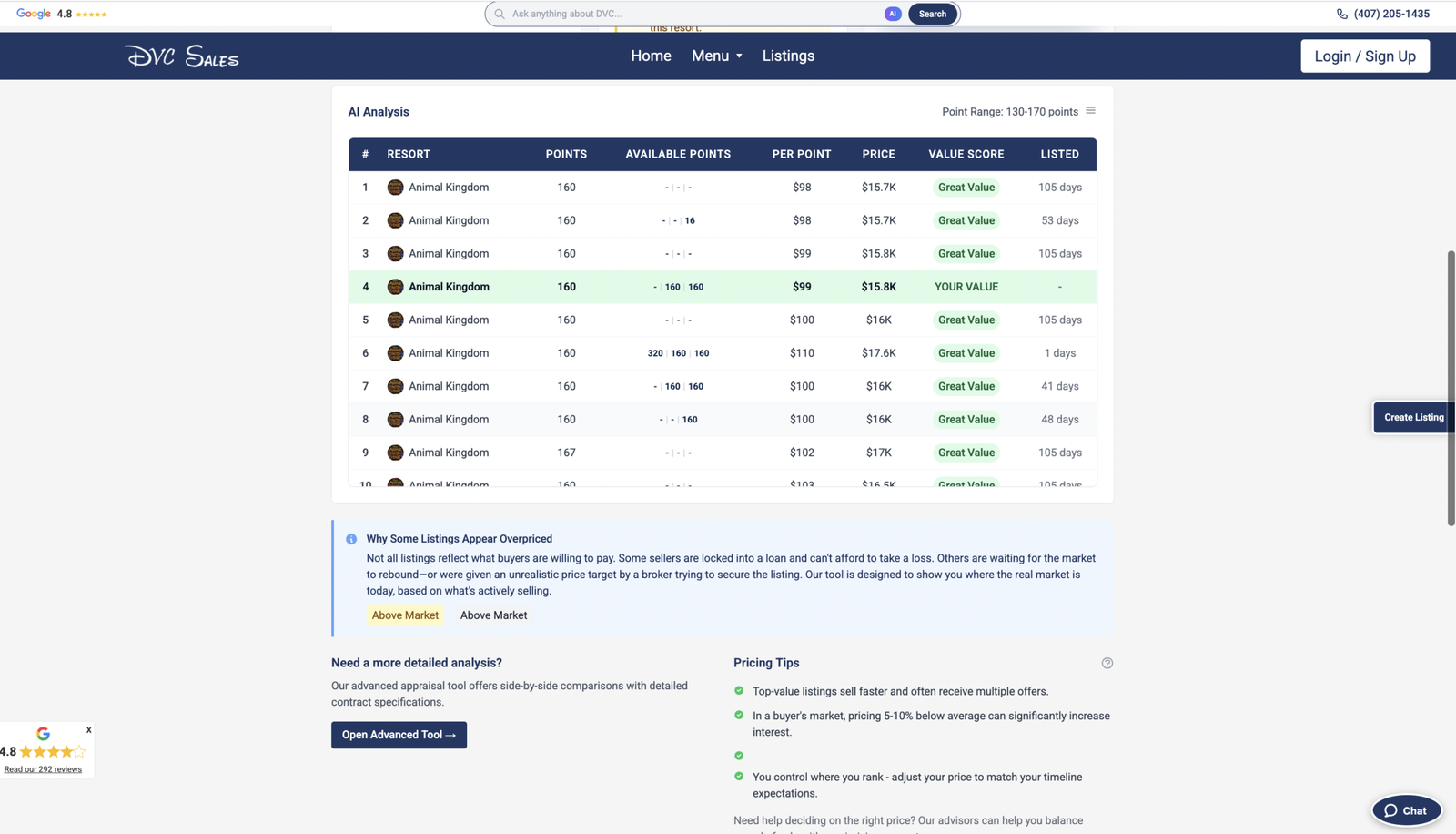Click the phone icon beside (407) 205-1435
The image size is (1456, 834).
[x=1342, y=14]
